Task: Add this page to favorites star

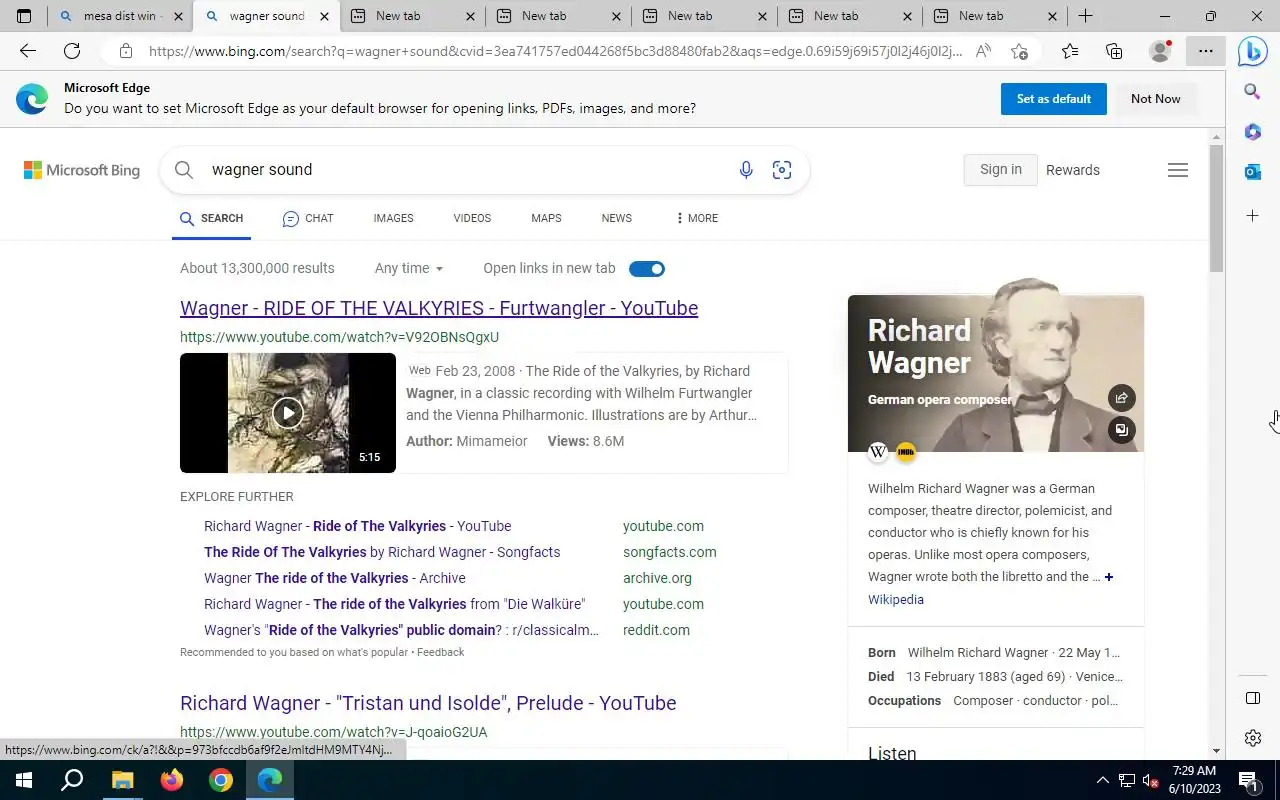Action: (x=1019, y=51)
